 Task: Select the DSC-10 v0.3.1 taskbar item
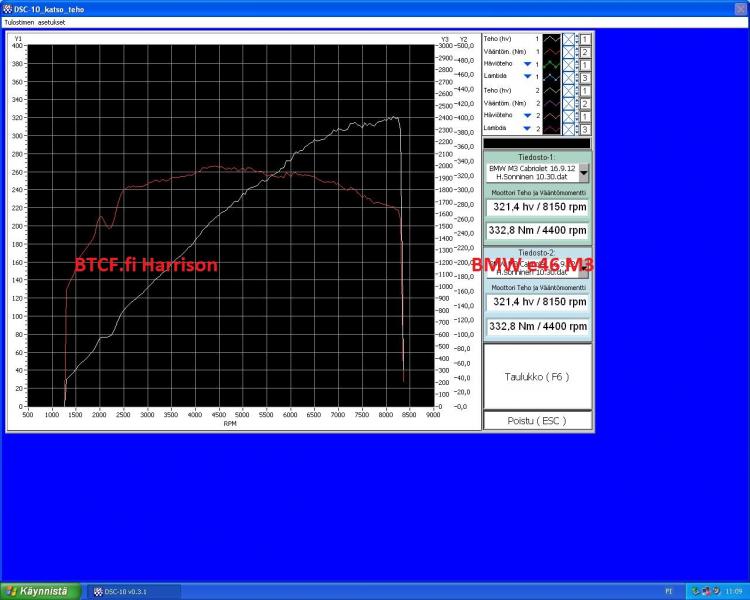(x=135, y=591)
